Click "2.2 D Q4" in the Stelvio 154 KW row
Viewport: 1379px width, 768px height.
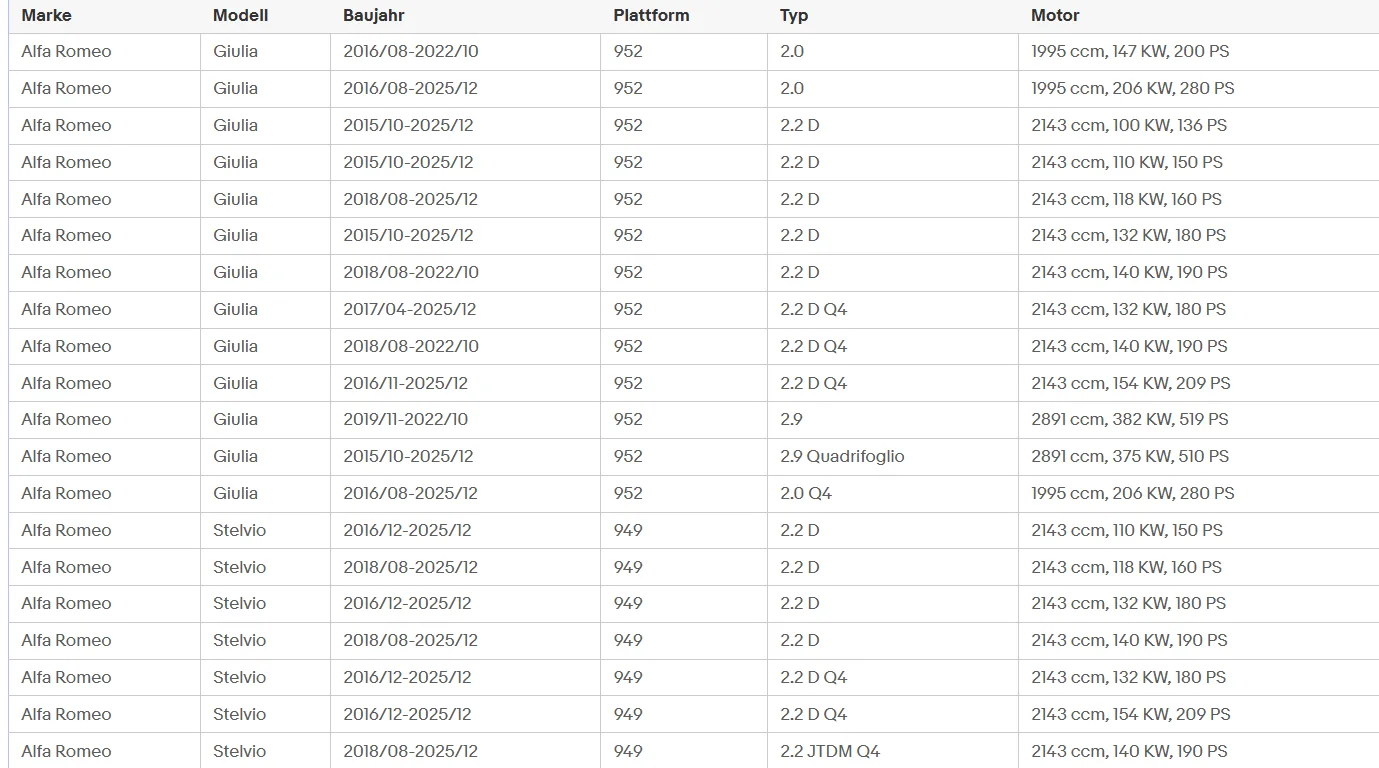(x=814, y=714)
